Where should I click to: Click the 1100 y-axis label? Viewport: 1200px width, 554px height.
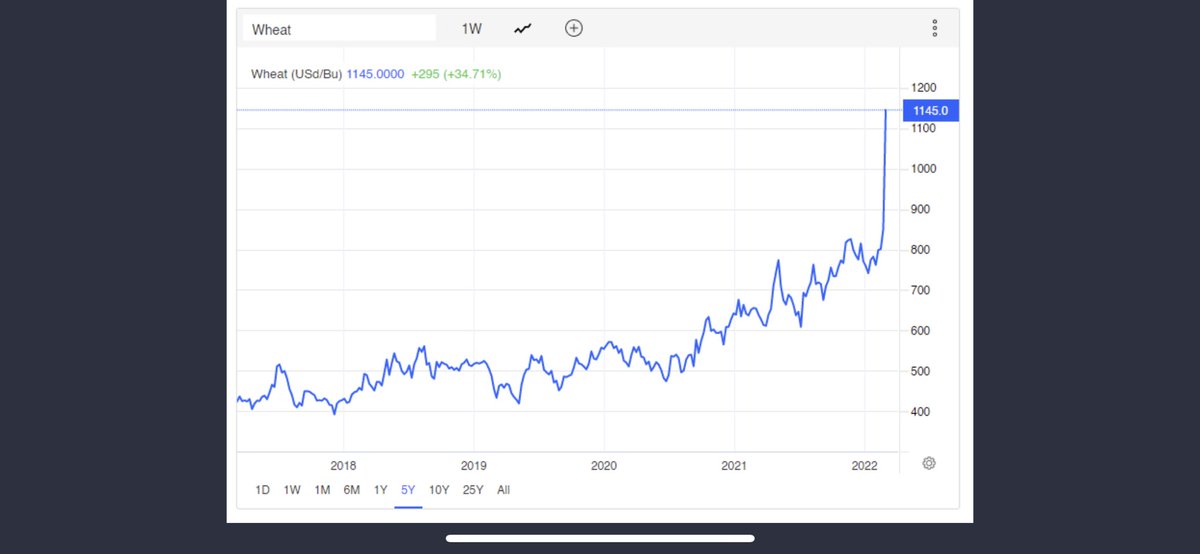click(x=923, y=129)
